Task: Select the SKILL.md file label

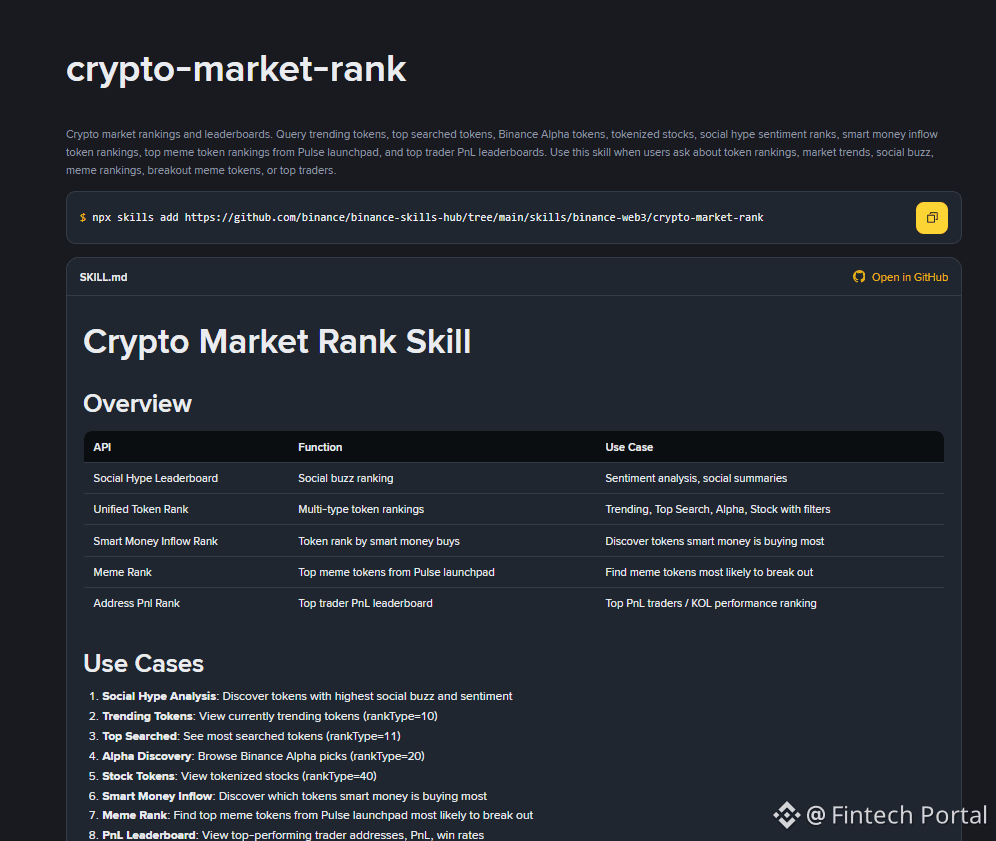Action: tap(103, 277)
